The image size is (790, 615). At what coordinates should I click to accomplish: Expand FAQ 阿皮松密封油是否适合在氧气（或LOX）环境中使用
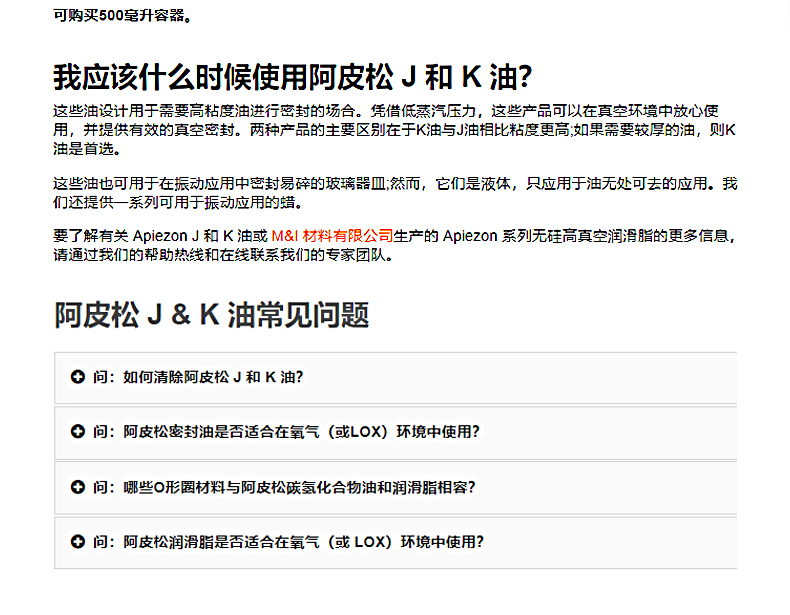(x=396, y=433)
